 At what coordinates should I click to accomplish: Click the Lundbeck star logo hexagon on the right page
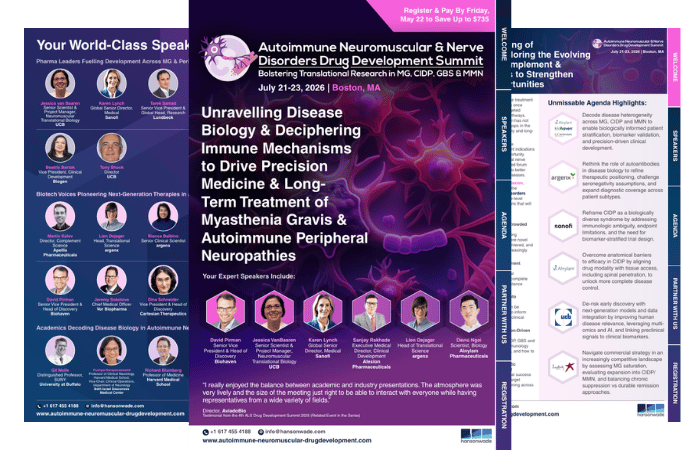point(563,367)
